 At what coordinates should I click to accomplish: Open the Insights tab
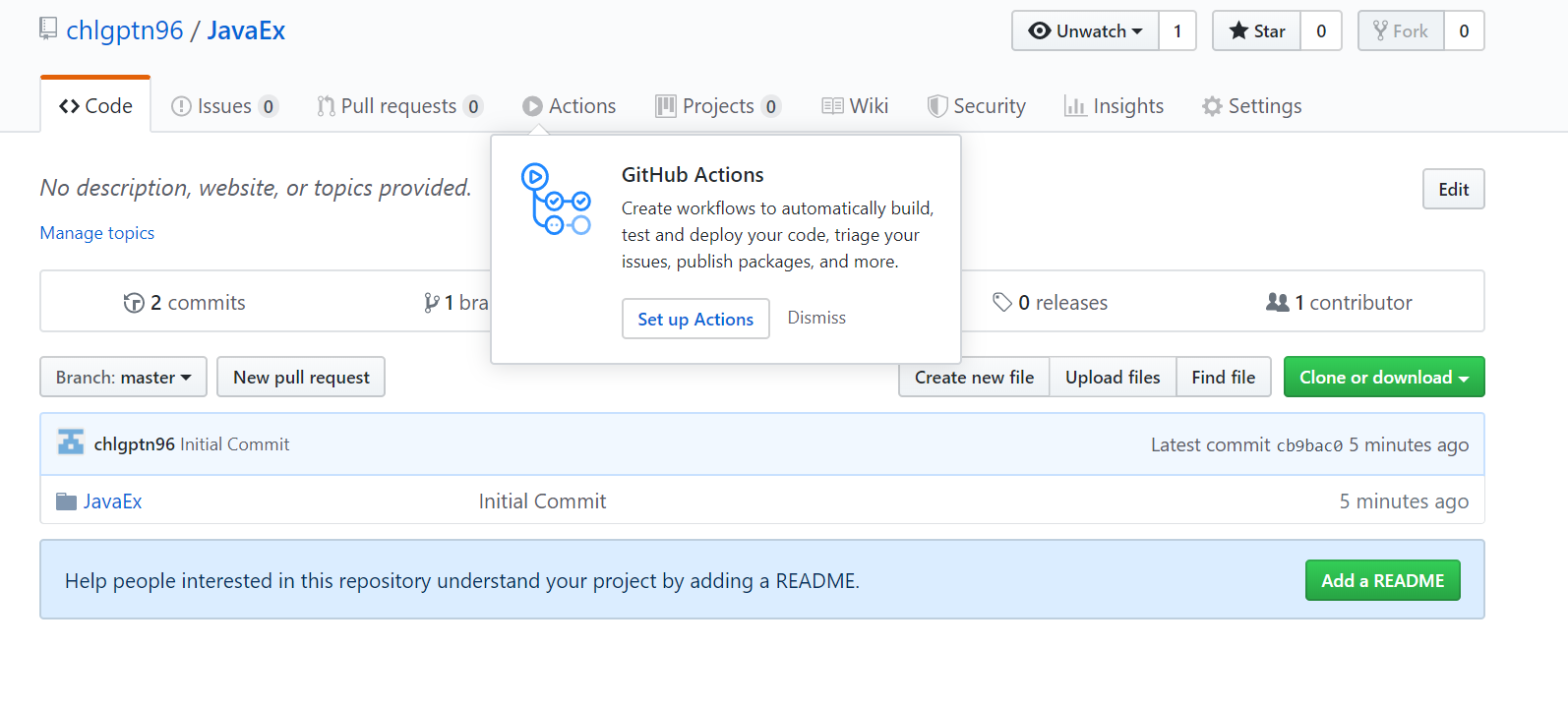click(x=1115, y=106)
